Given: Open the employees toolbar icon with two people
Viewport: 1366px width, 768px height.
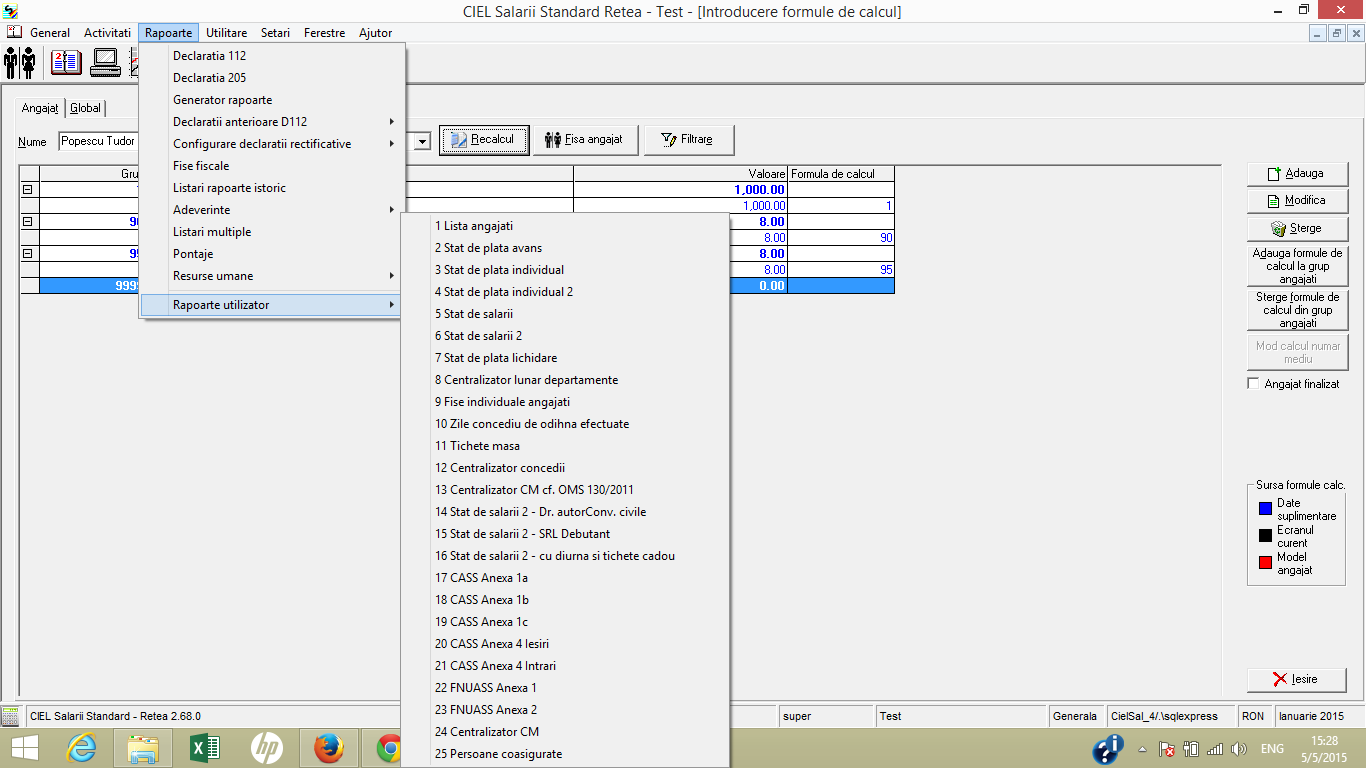Looking at the screenshot, I should coord(20,62).
